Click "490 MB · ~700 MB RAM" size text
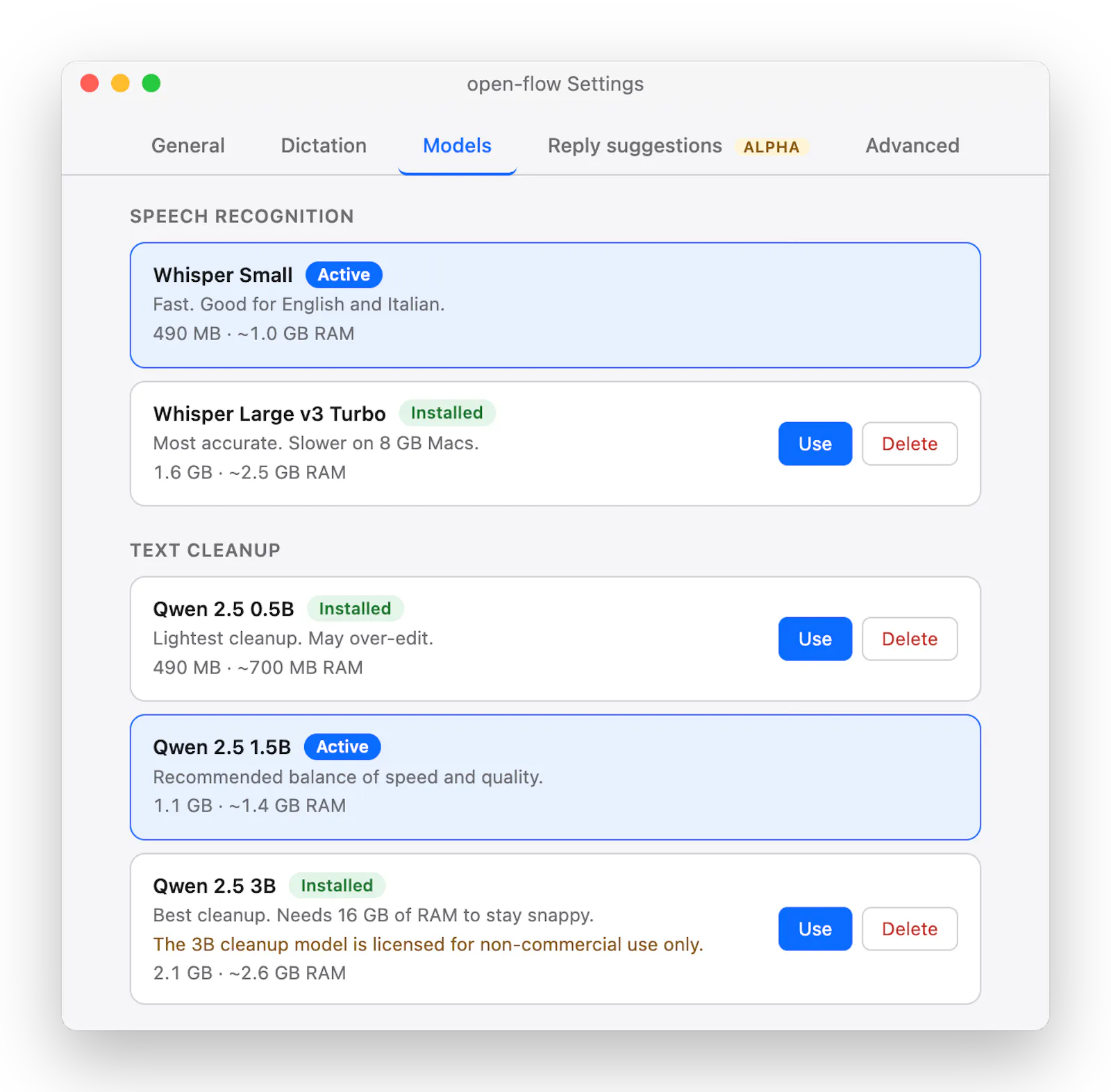The width and height of the screenshot is (1111, 1092). tap(258, 668)
